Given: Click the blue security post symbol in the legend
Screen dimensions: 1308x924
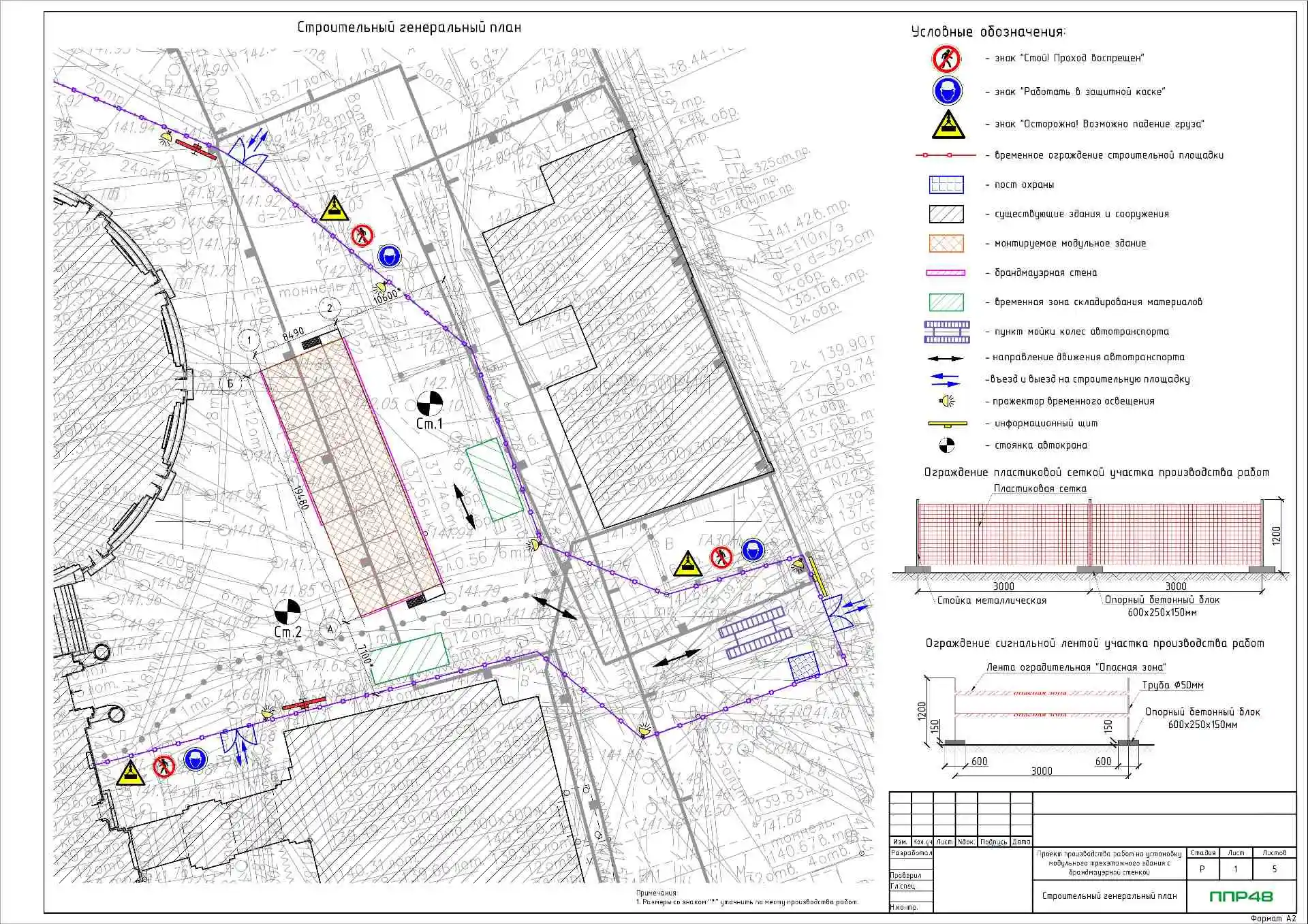Looking at the screenshot, I should click(x=946, y=185).
